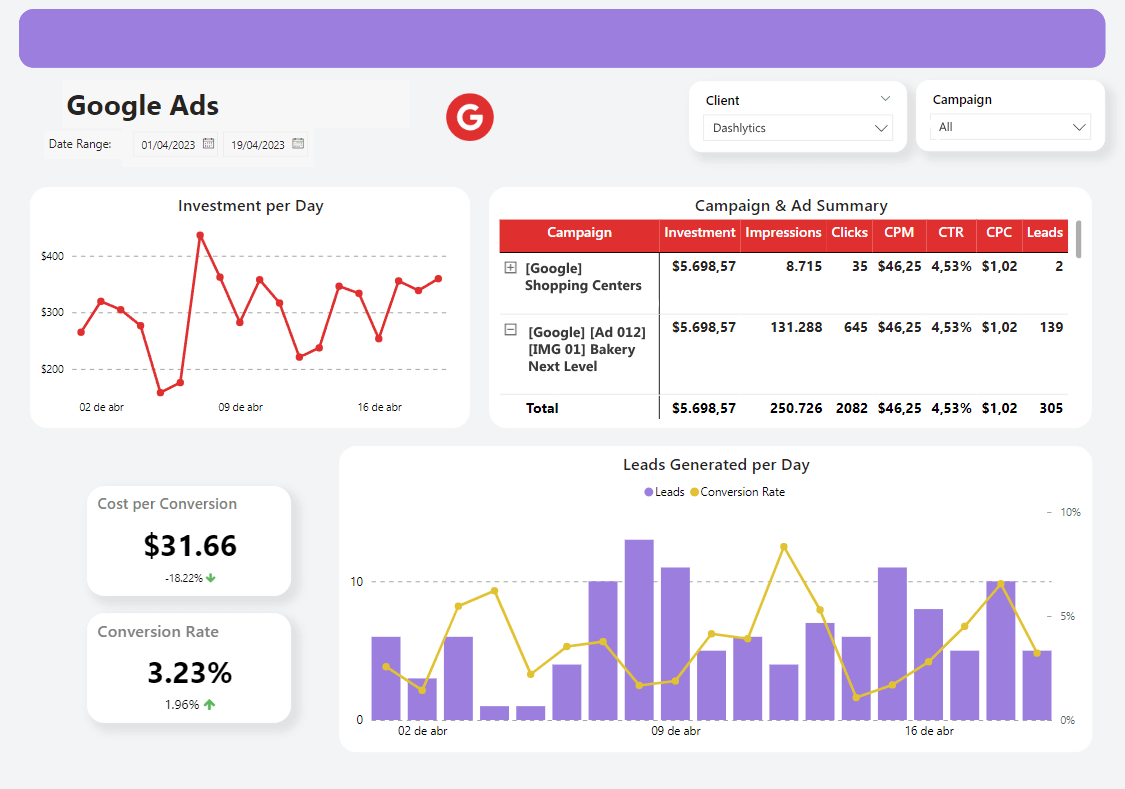Click the 16 de abr label on Leads chart
This screenshot has height=789, width=1125.
click(x=929, y=731)
